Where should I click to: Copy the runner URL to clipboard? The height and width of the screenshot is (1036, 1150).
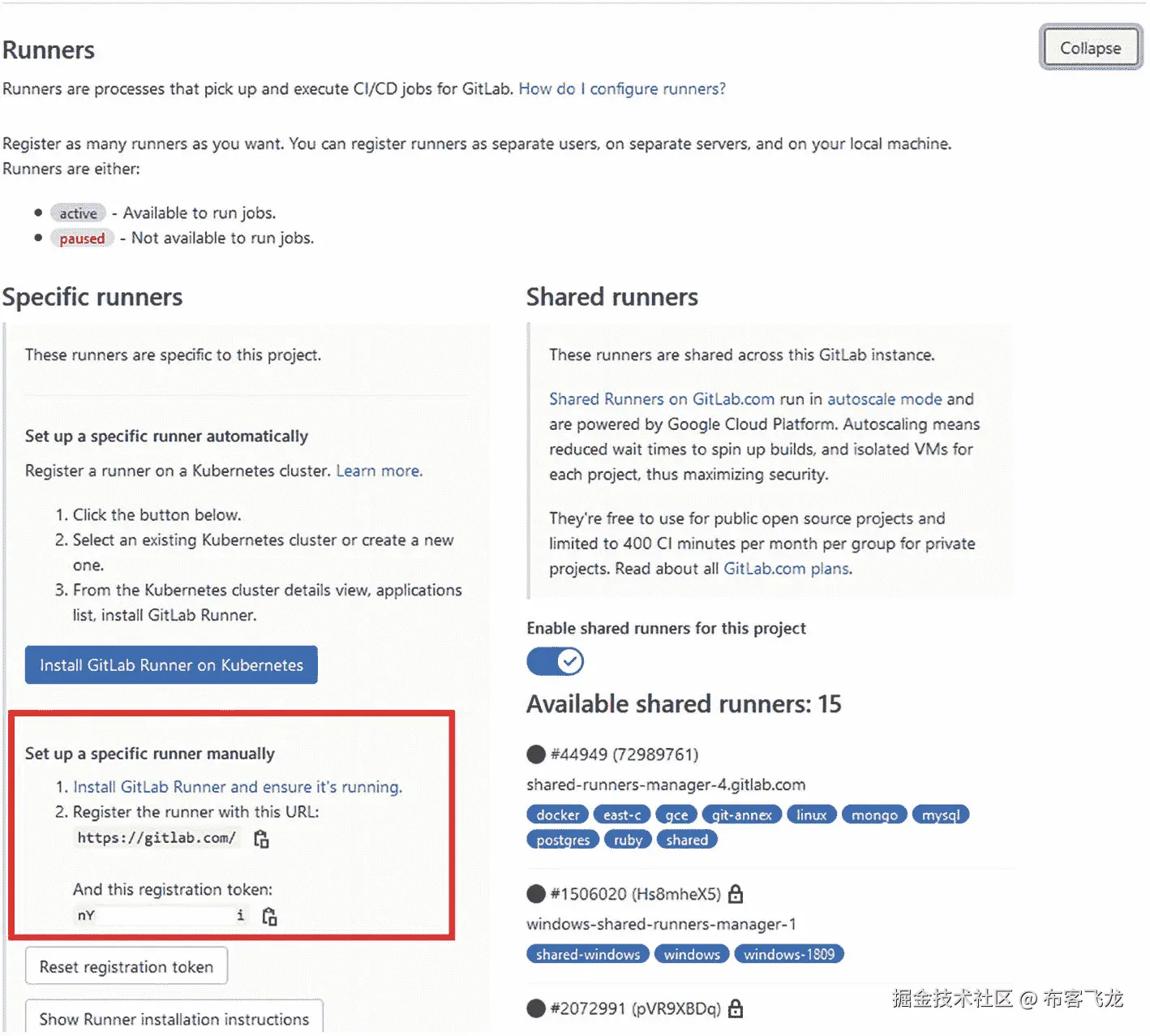pos(261,838)
